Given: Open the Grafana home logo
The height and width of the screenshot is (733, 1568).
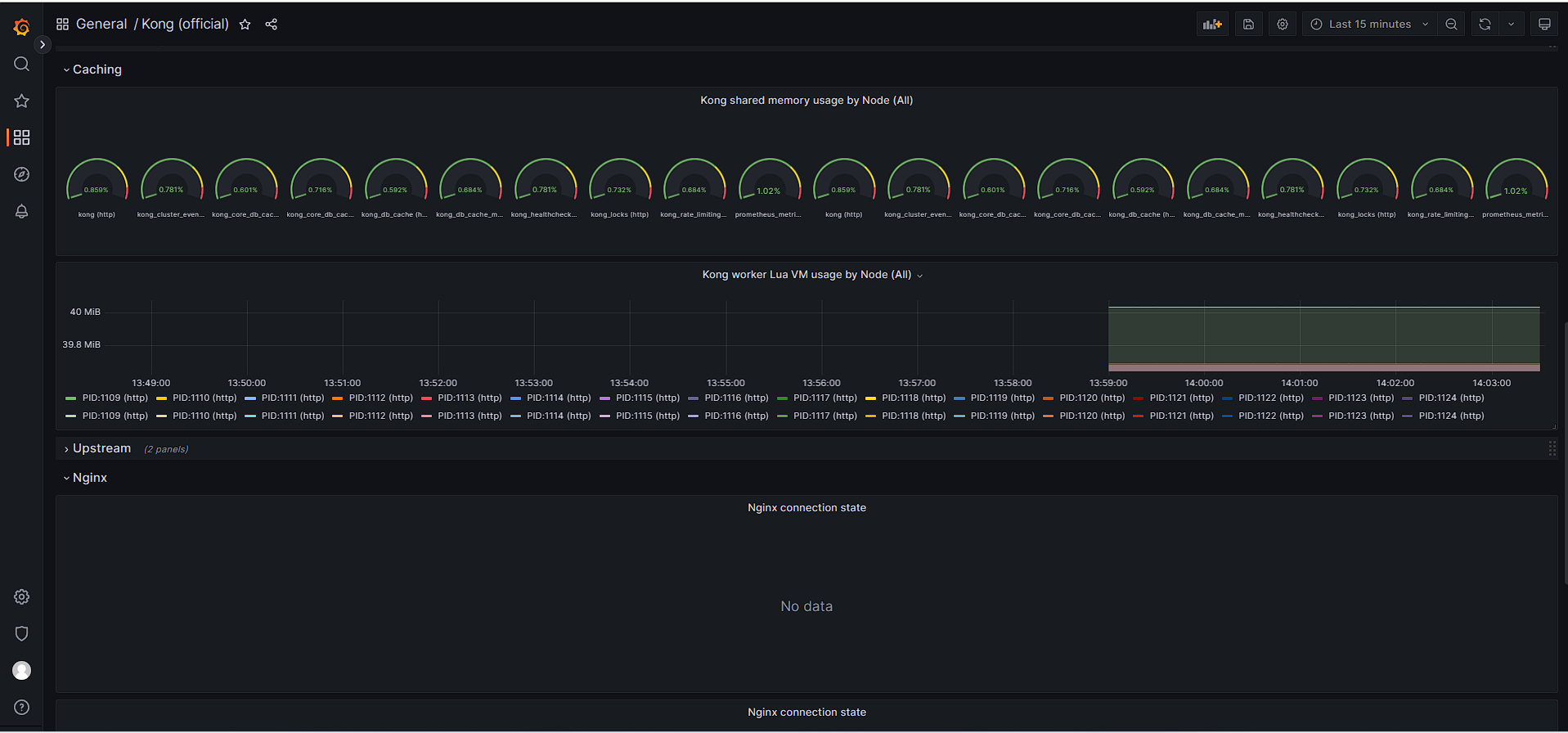Looking at the screenshot, I should 21,27.
